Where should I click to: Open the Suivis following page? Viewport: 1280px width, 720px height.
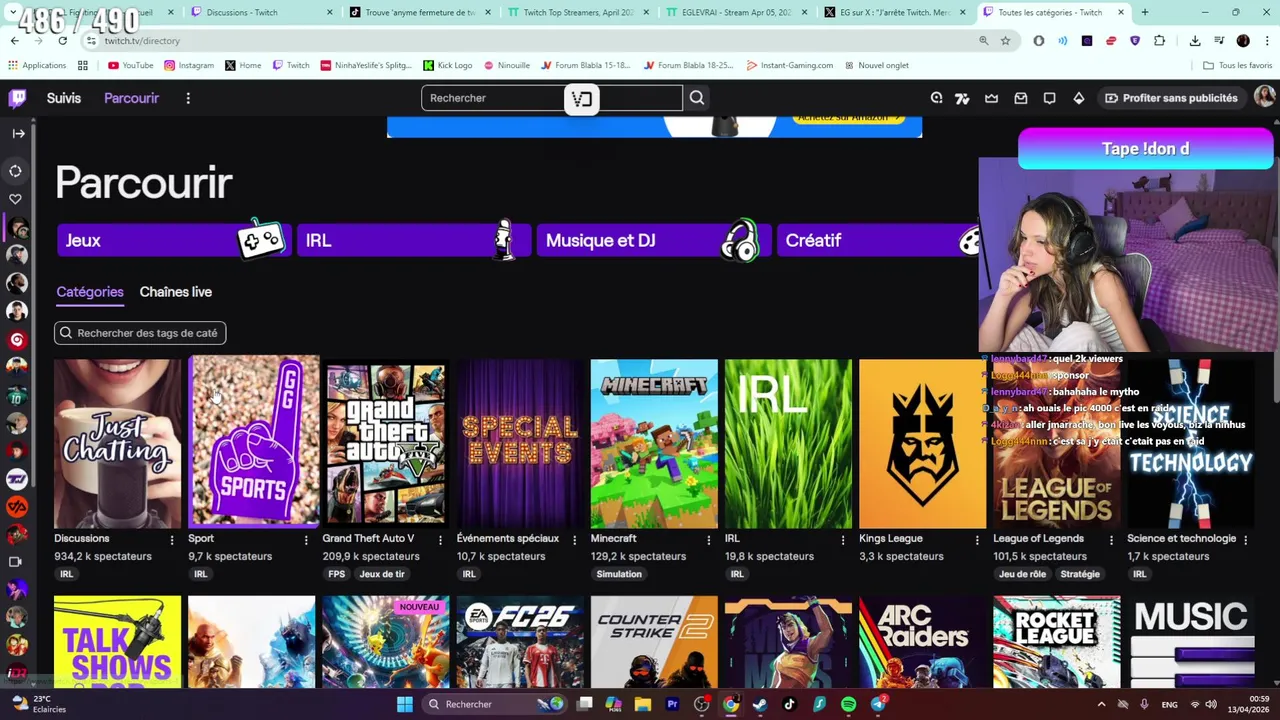click(x=63, y=98)
